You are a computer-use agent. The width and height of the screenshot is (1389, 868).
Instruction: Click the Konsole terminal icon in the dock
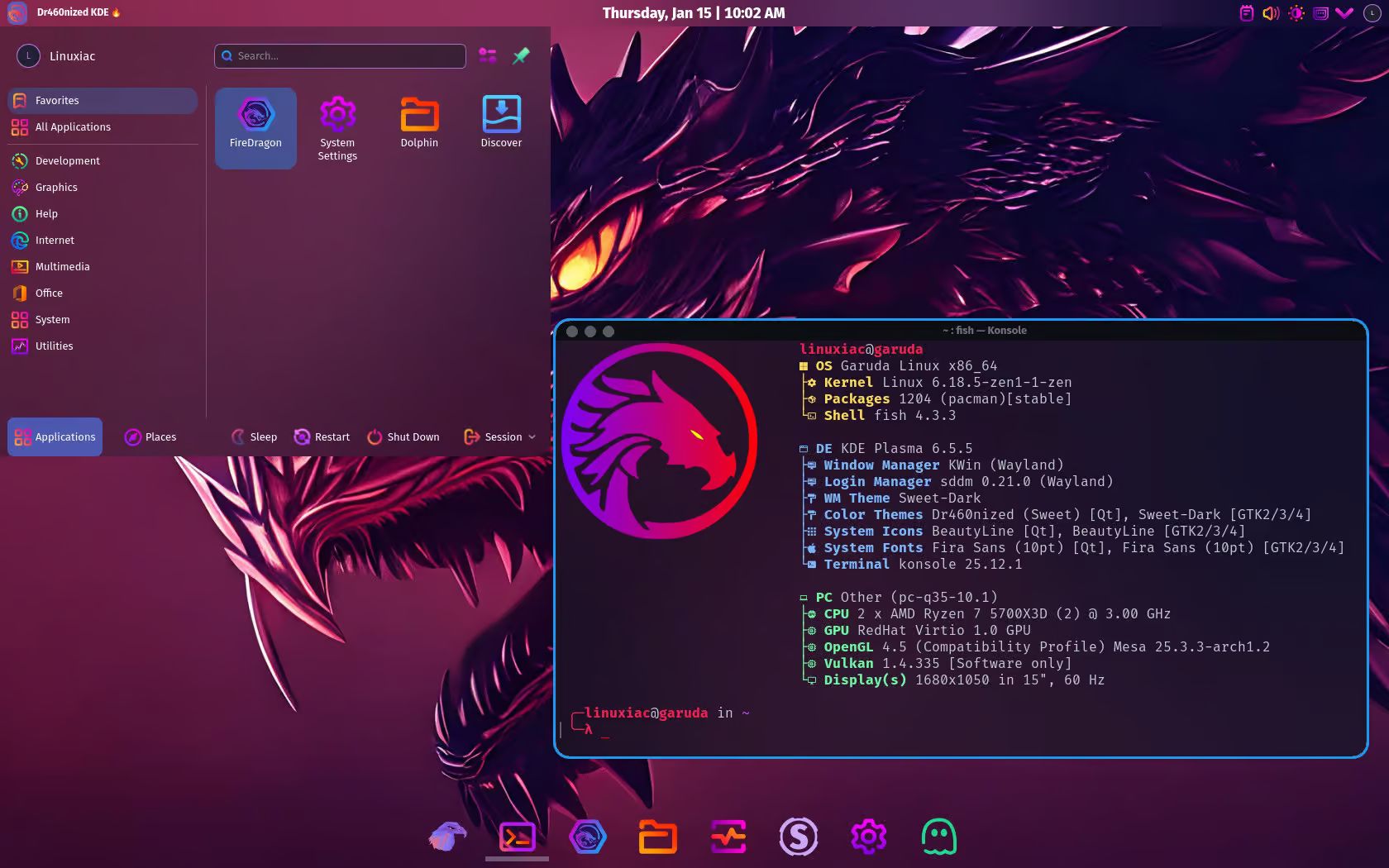click(x=518, y=837)
